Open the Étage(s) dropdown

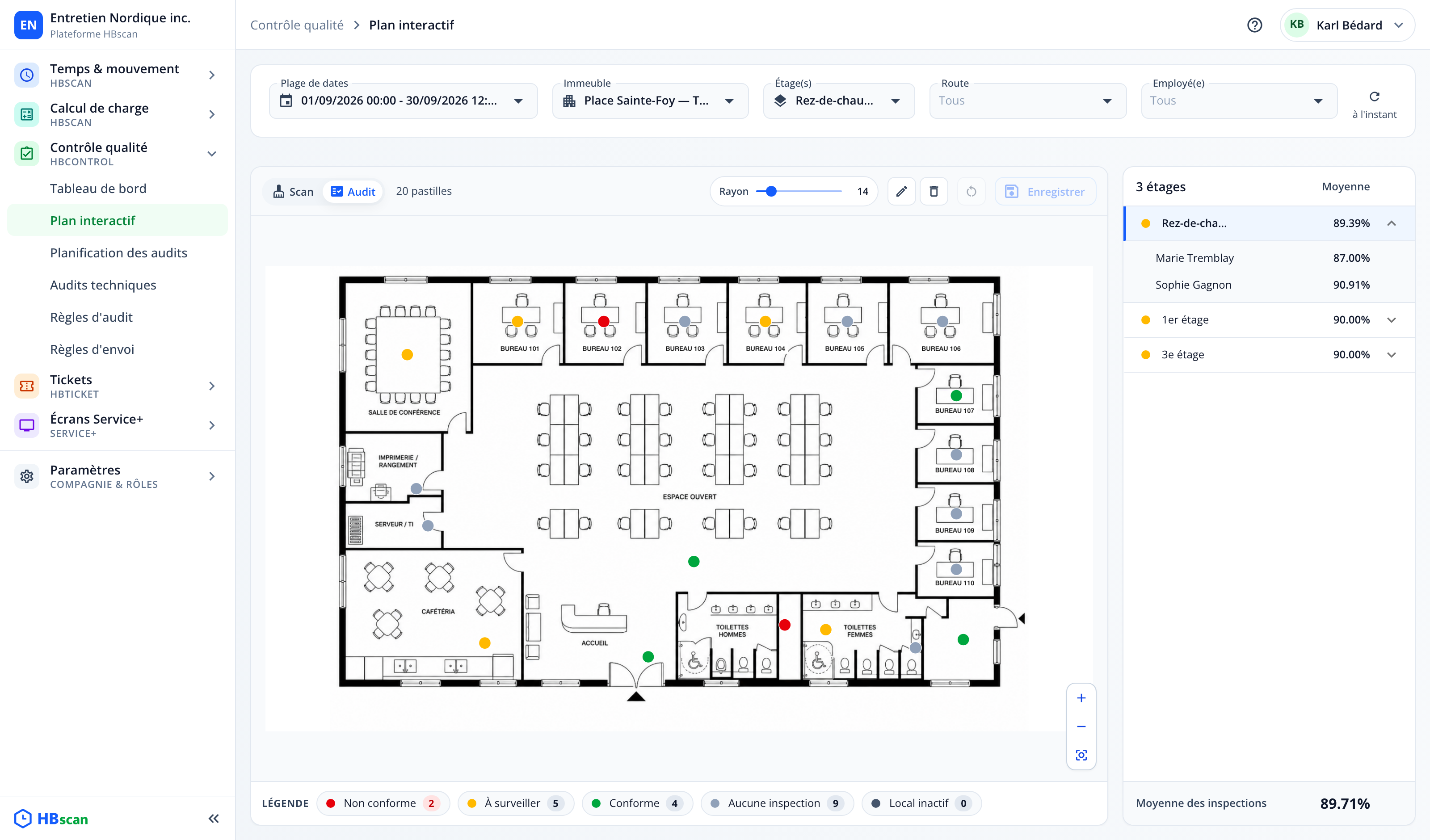tap(839, 101)
